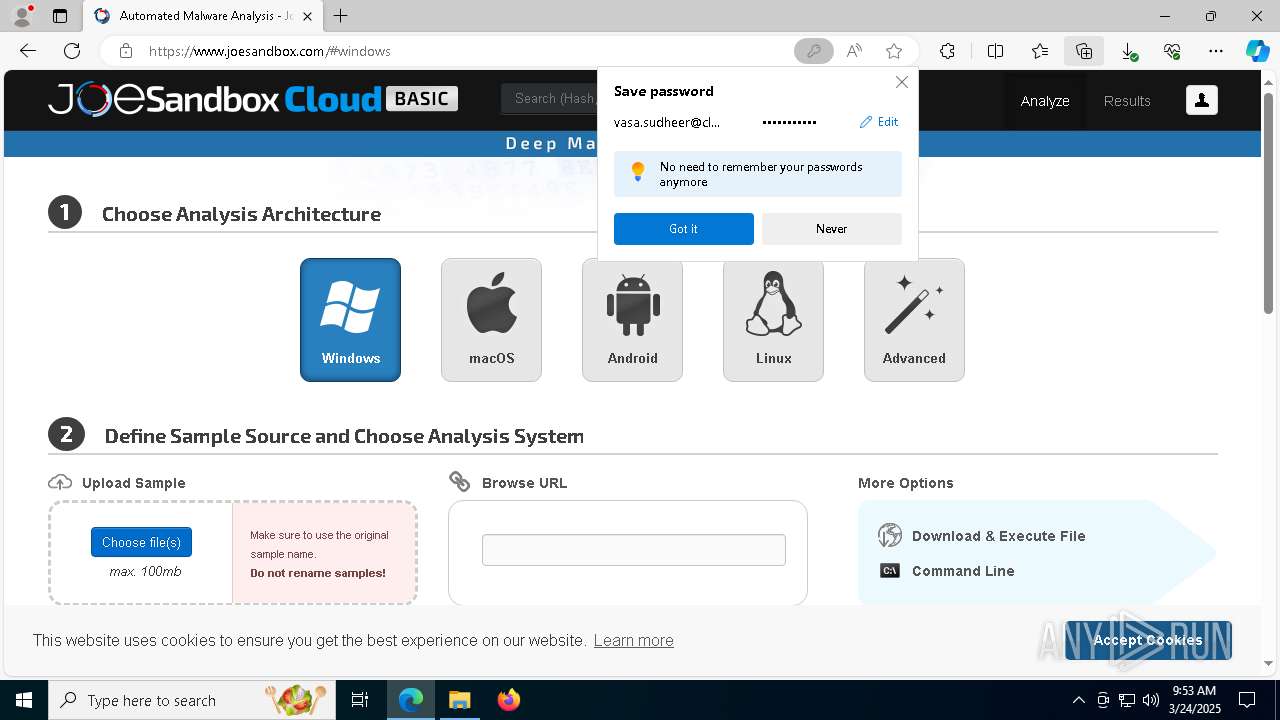Open Edge Settings and more menu

pyautogui.click(x=1216, y=51)
